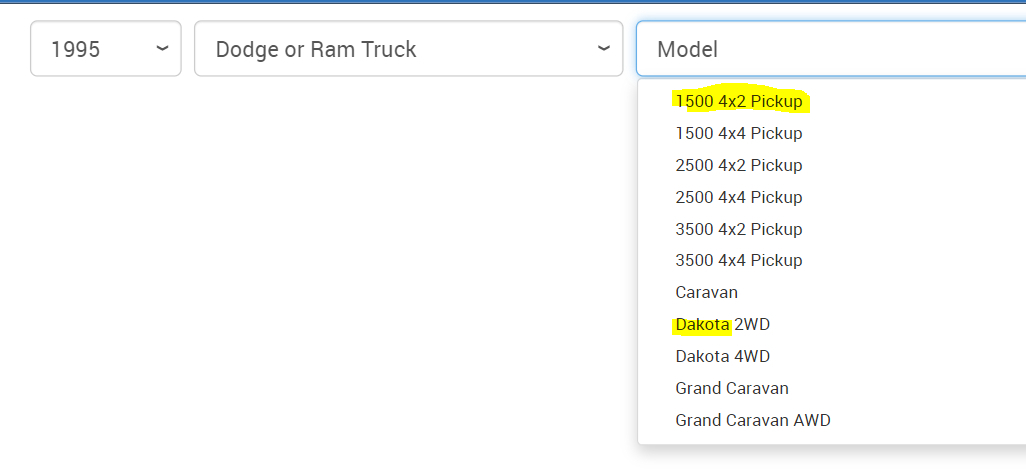Click the 1995 year selector box

point(105,48)
